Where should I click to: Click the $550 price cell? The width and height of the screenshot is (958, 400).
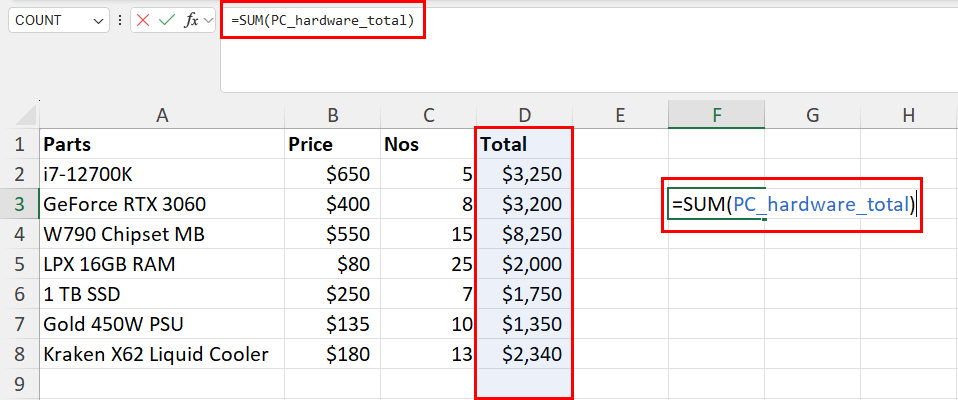click(x=332, y=234)
